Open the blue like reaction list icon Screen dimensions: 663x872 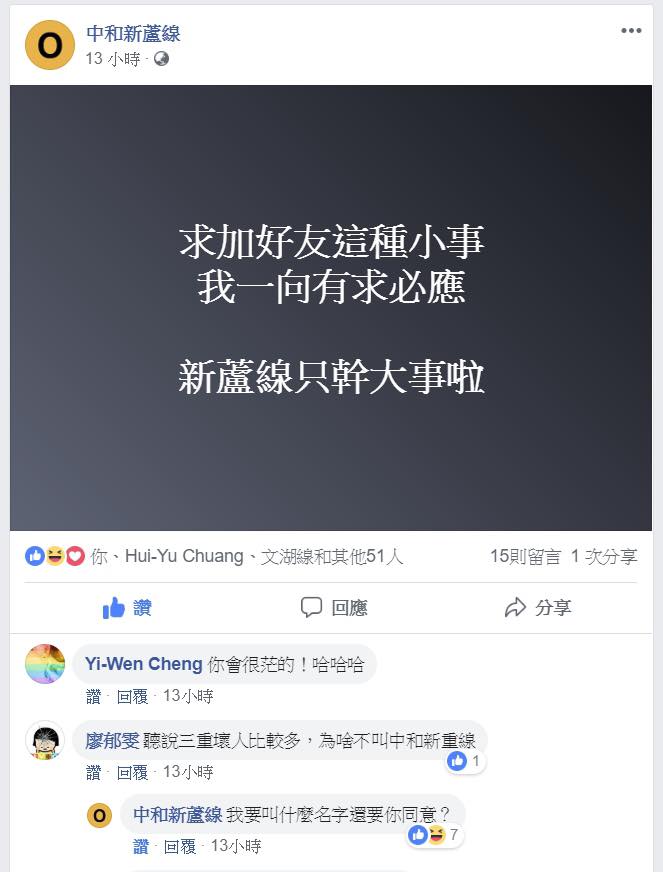coord(34,556)
